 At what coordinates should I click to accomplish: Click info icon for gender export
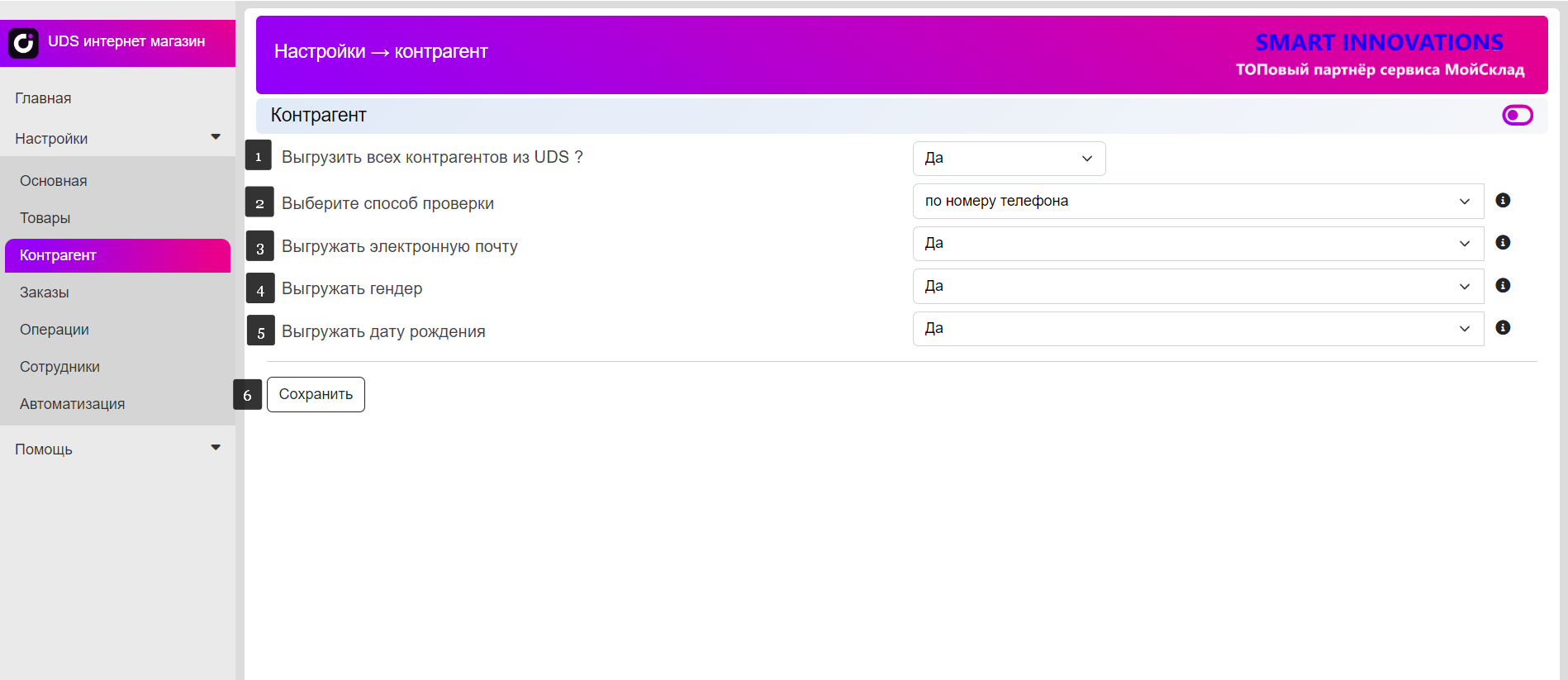1503,286
